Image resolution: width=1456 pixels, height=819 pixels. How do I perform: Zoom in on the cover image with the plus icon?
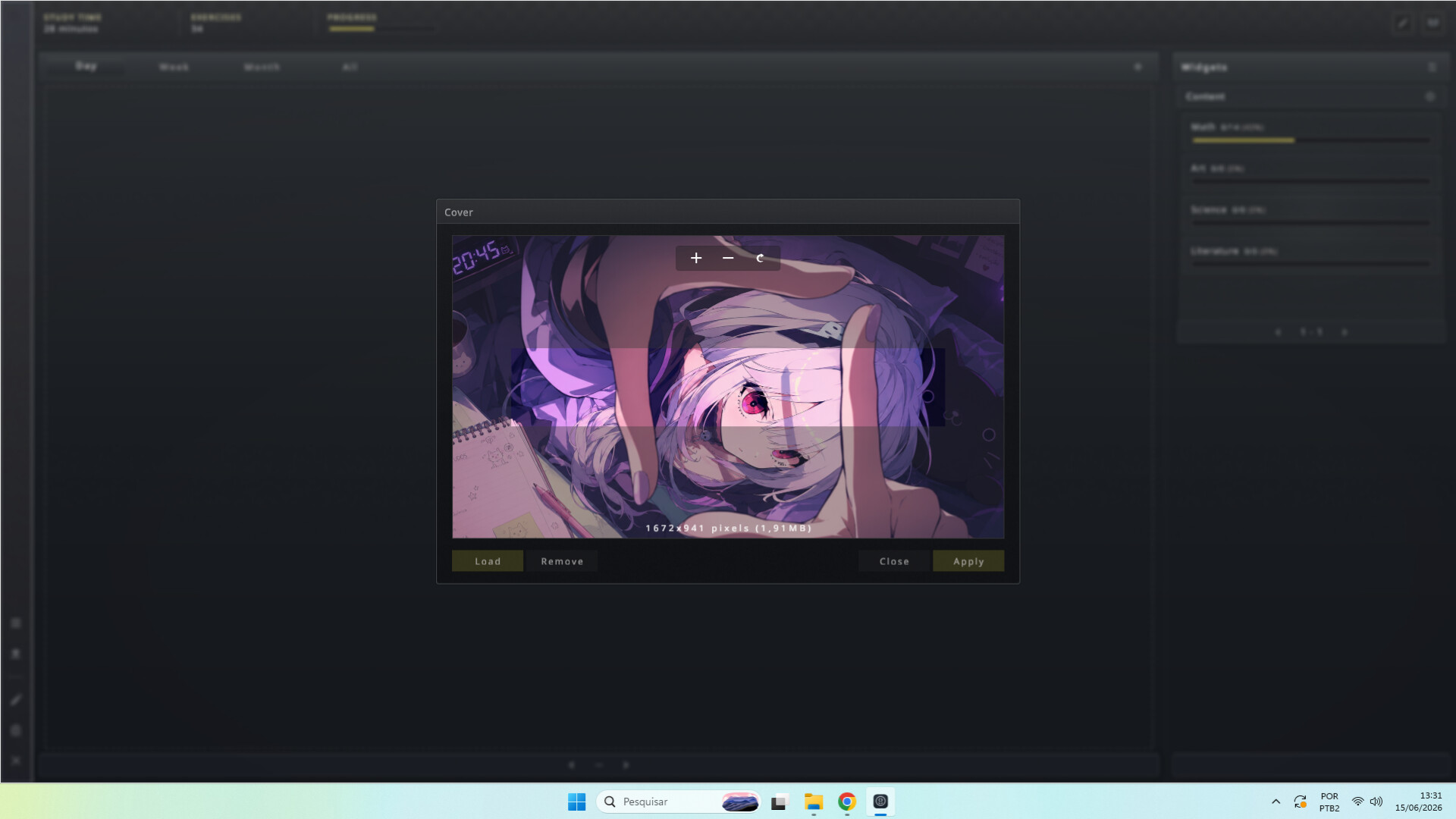pos(696,258)
